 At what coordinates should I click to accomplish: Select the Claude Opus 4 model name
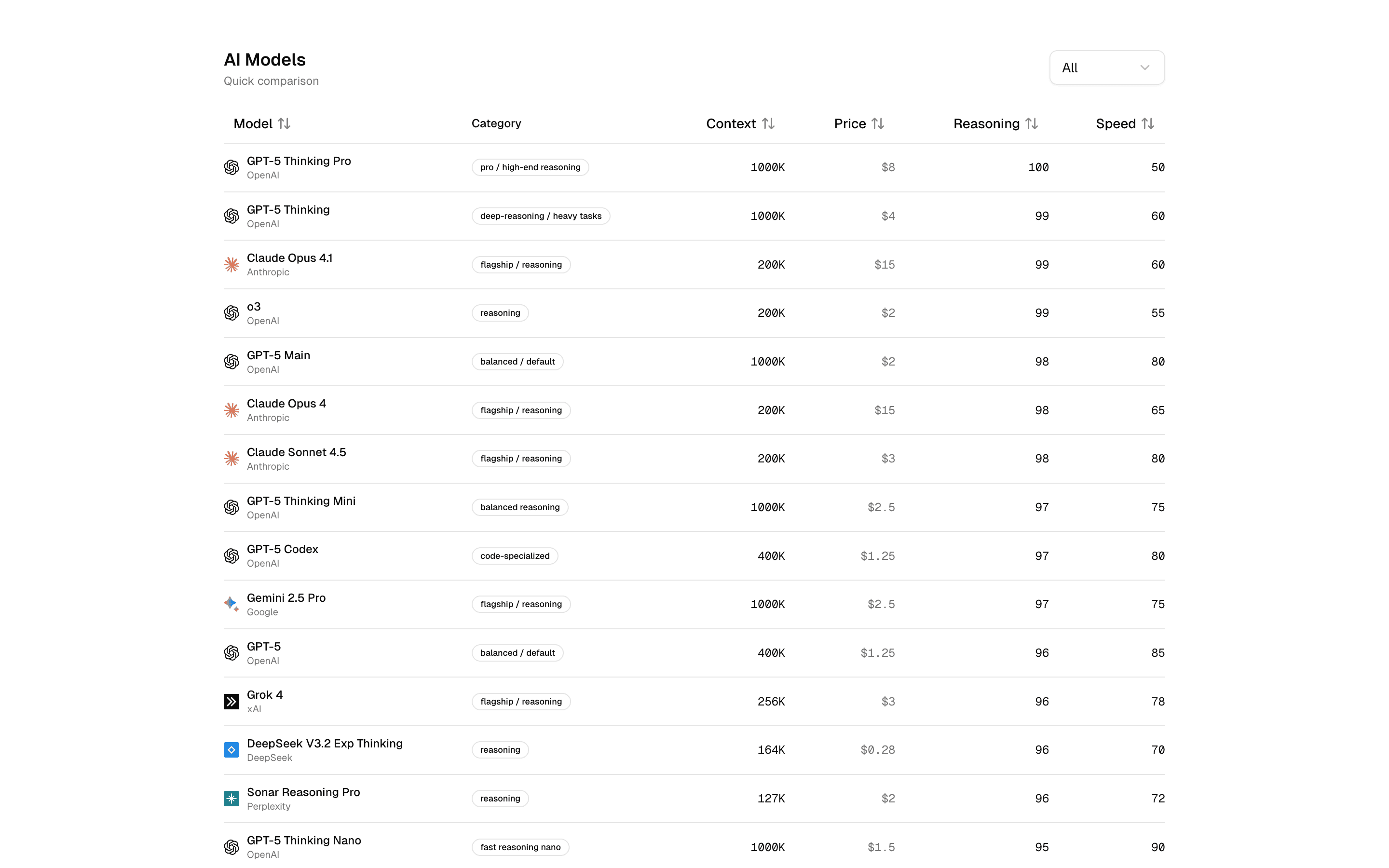tap(286, 403)
